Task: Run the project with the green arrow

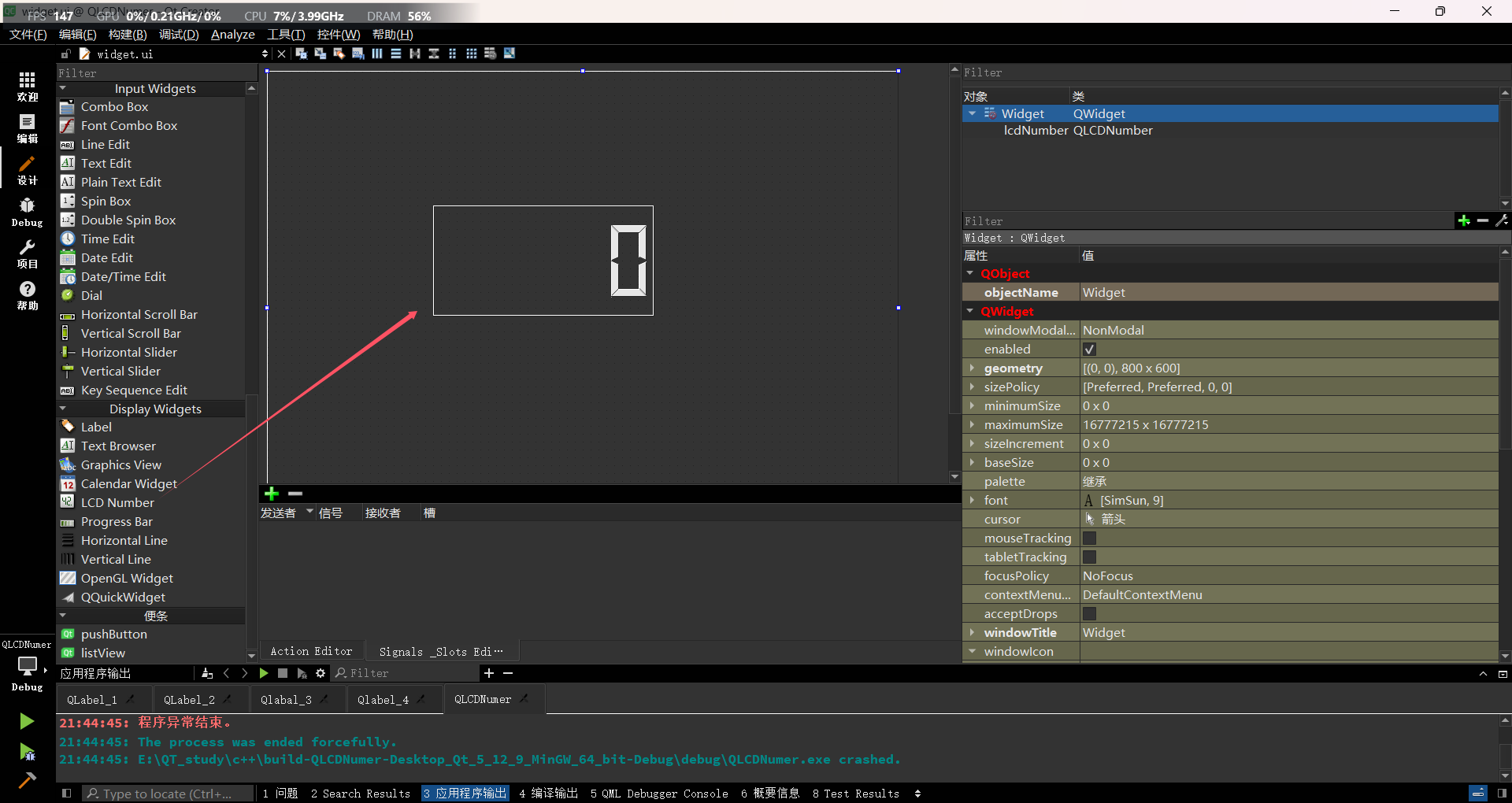Action: pyautogui.click(x=27, y=721)
